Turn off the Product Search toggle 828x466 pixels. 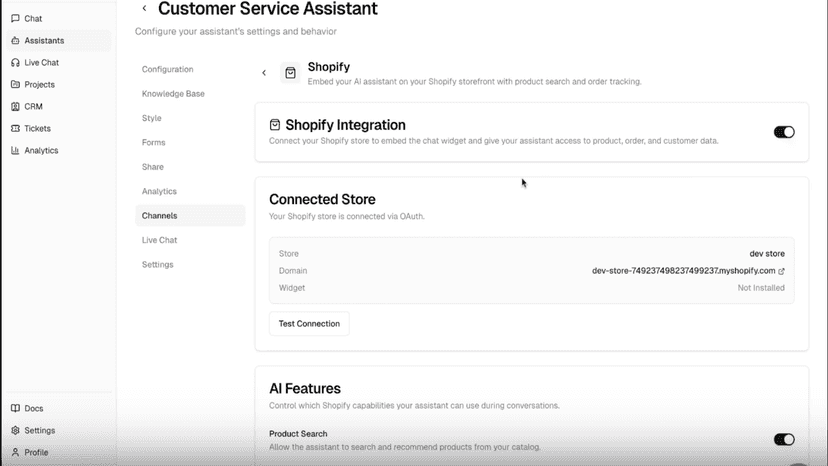click(784, 440)
